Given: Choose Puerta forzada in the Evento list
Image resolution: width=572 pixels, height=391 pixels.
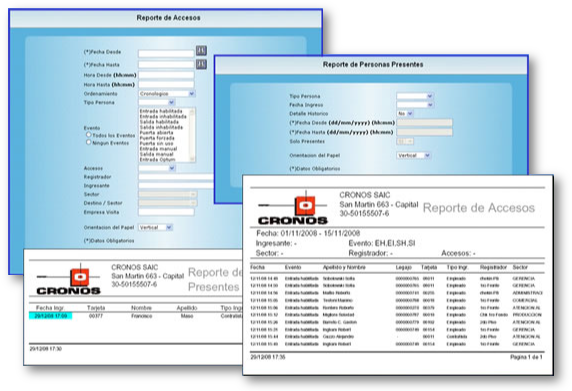Looking at the screenshot, I should click(x=157, y=138).
